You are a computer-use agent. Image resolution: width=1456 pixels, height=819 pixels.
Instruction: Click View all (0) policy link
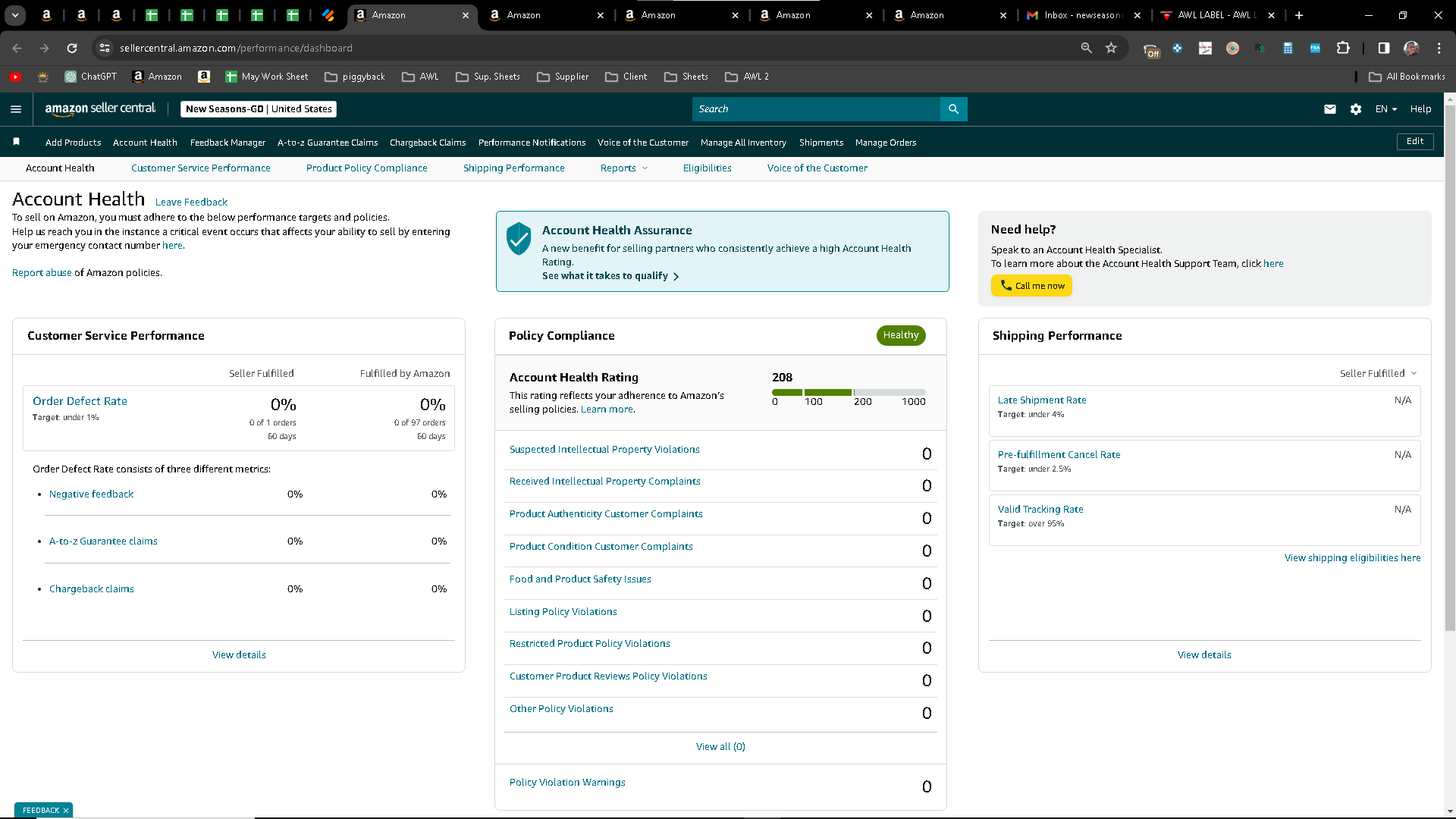coord(720,747)
